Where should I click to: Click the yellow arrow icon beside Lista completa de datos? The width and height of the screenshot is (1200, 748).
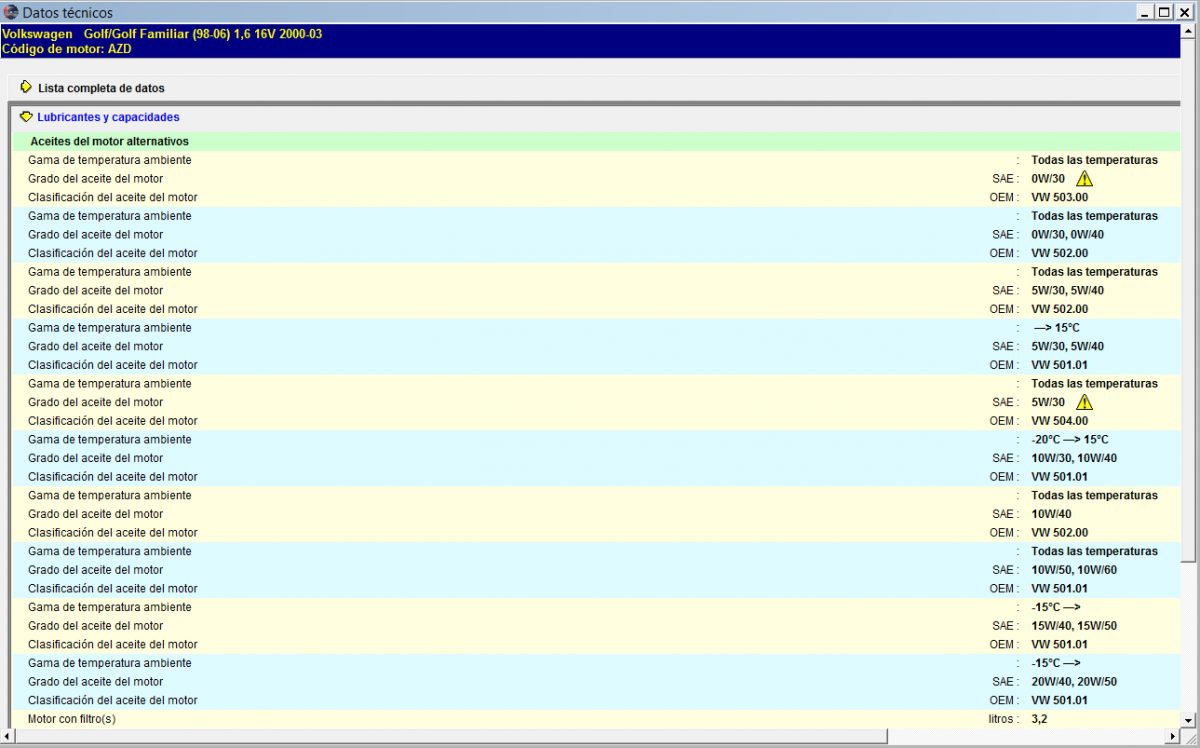click(x=26, y=87)
